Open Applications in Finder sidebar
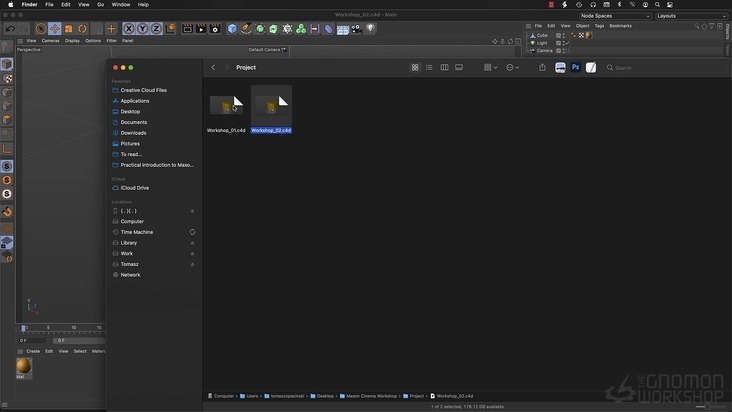Viewport: 732px width, 412px height. (135, 101)
